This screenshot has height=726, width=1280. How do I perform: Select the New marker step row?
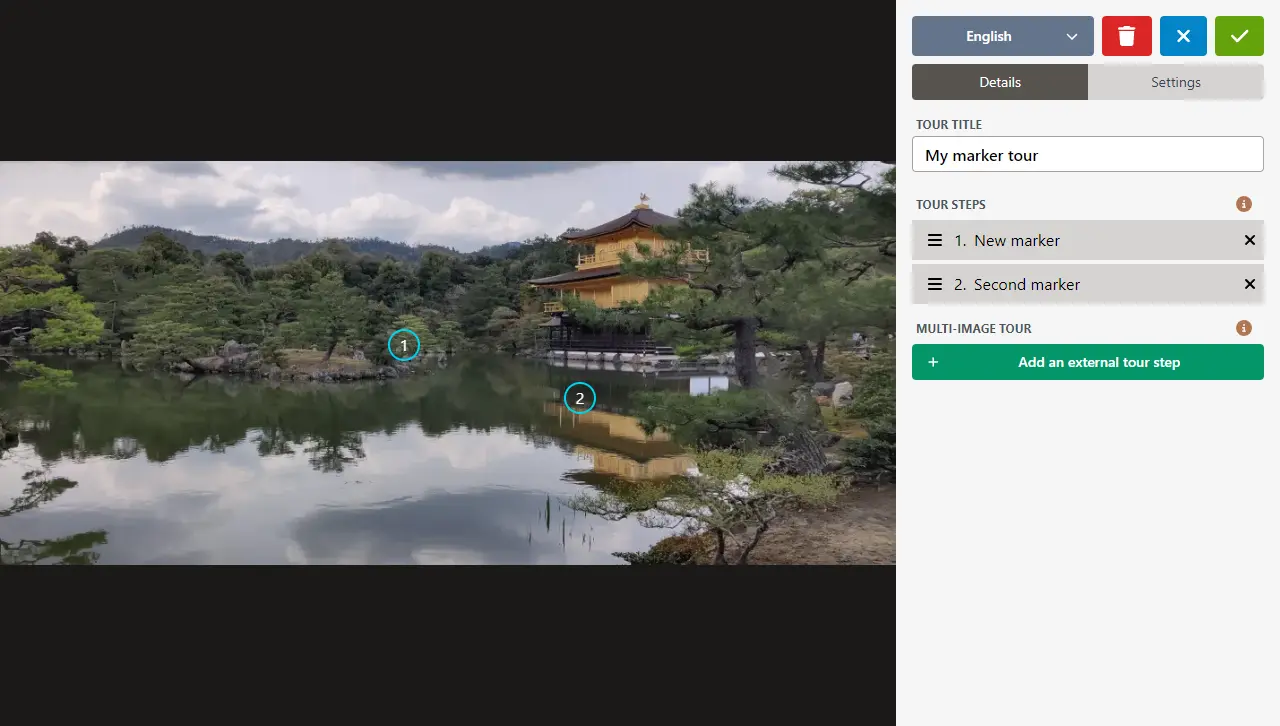(x=1080, y=240)
